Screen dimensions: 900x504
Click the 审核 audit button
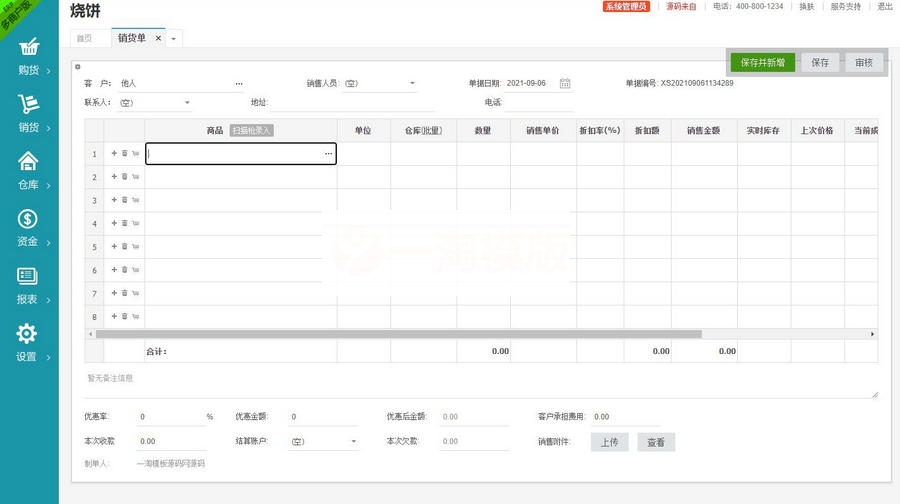[x=864, y=62]
